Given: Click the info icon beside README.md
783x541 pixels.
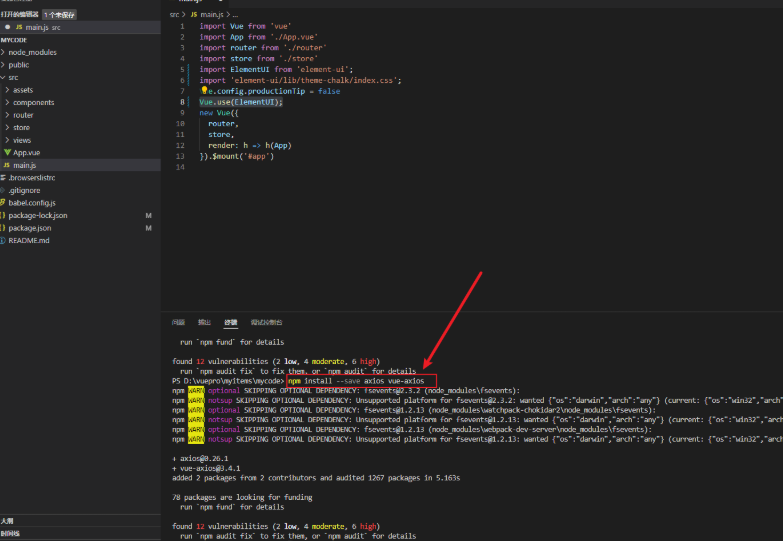Looking at the screenshot, I should coord(3,240).
